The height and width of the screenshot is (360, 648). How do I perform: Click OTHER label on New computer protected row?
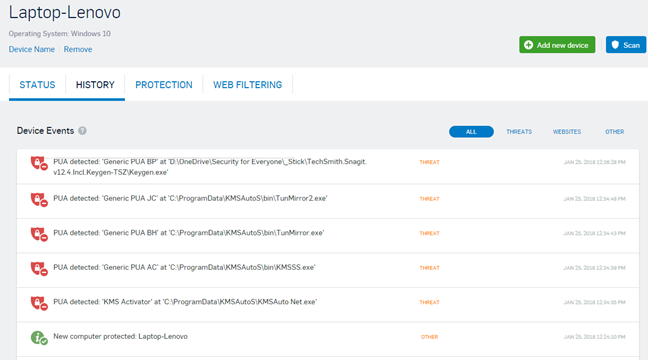[x=429, y=337]
